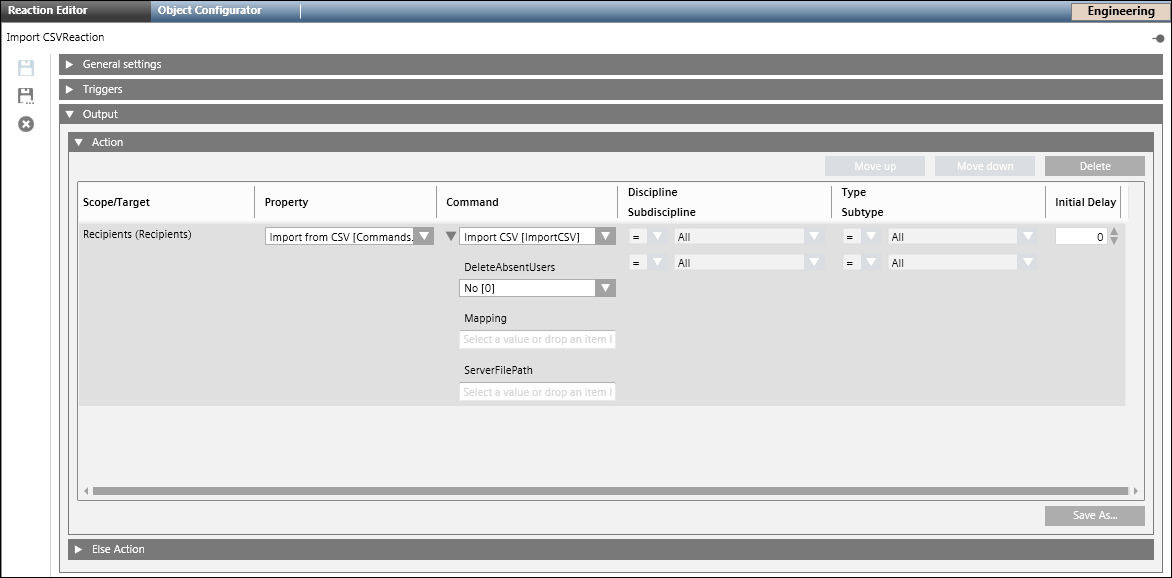The image size is (1172, 578).
Task: Click the Save icon in left toolbar
Action: click(26, 68)
